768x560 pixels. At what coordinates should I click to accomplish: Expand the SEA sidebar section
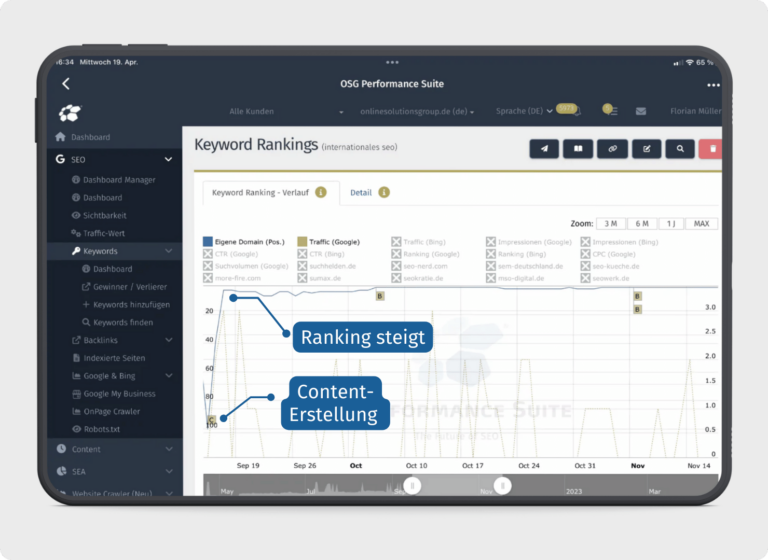click(x=168, y=471)
